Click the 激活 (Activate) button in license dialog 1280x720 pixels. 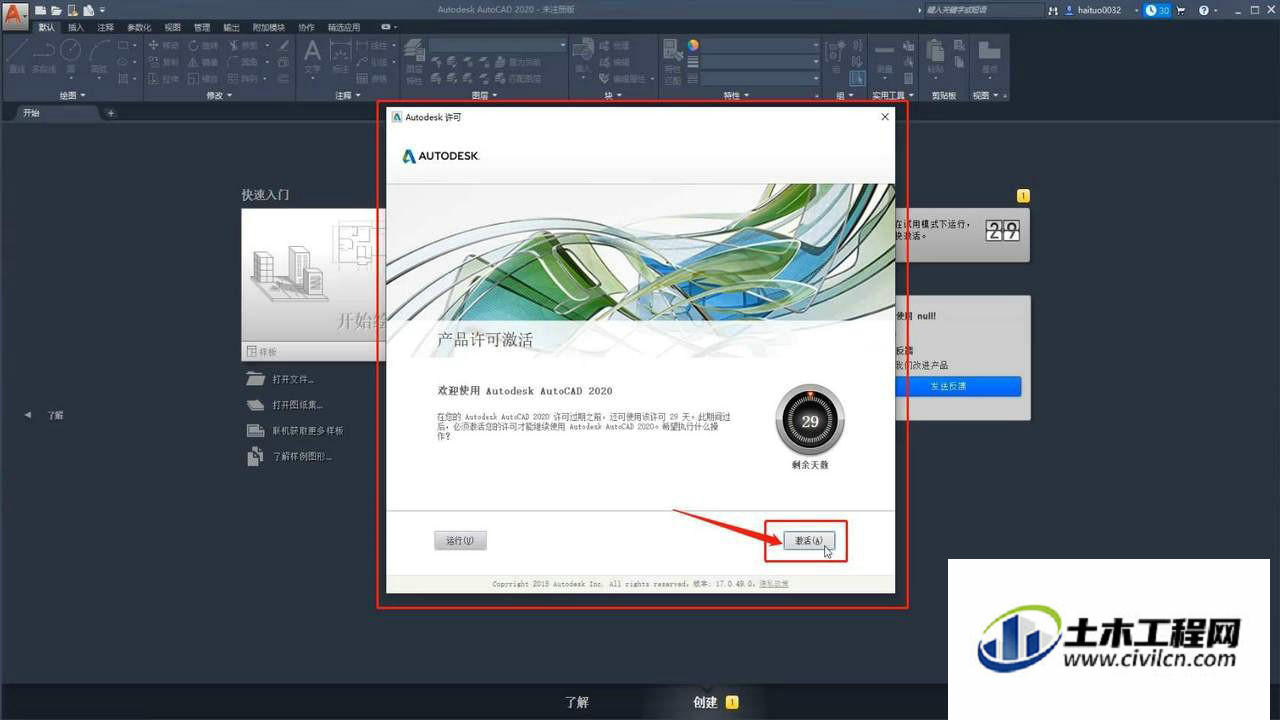pos(809,541)
